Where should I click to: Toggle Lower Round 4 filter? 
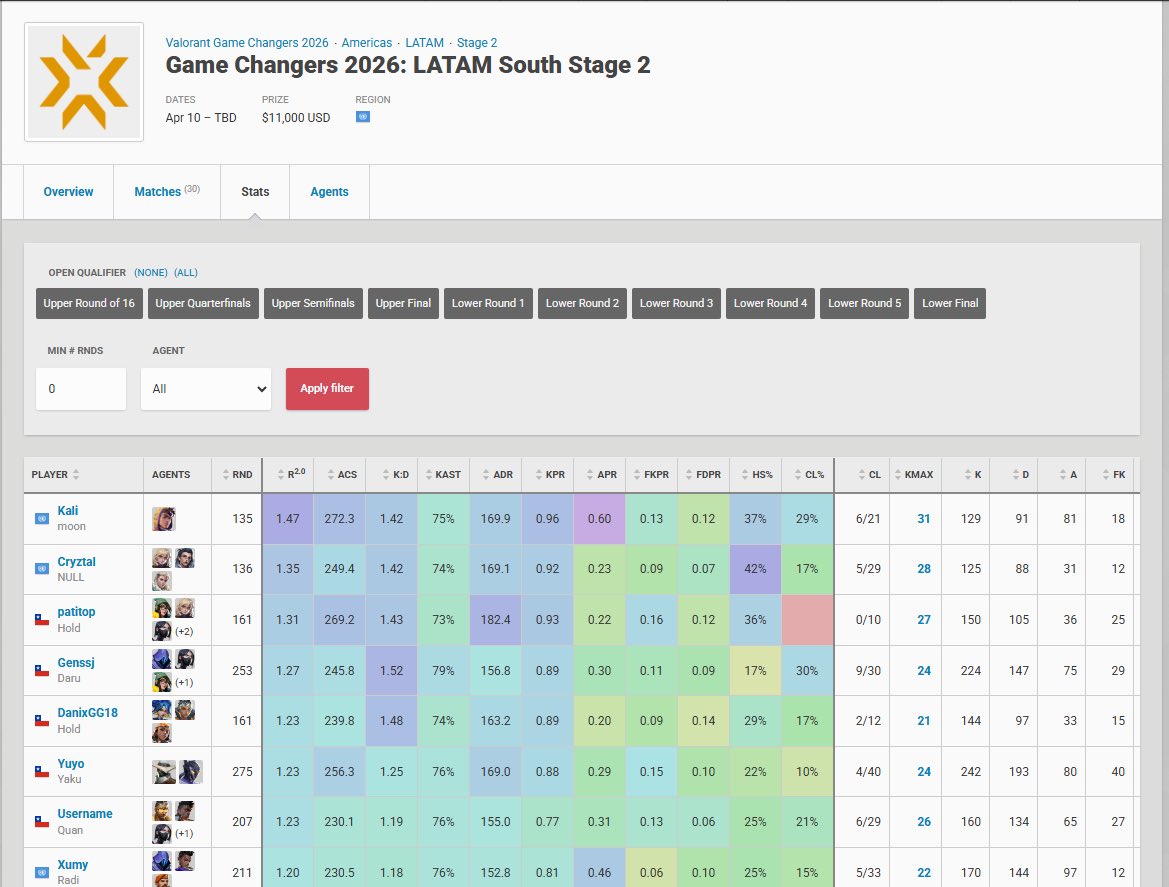(x=770, y=303)
